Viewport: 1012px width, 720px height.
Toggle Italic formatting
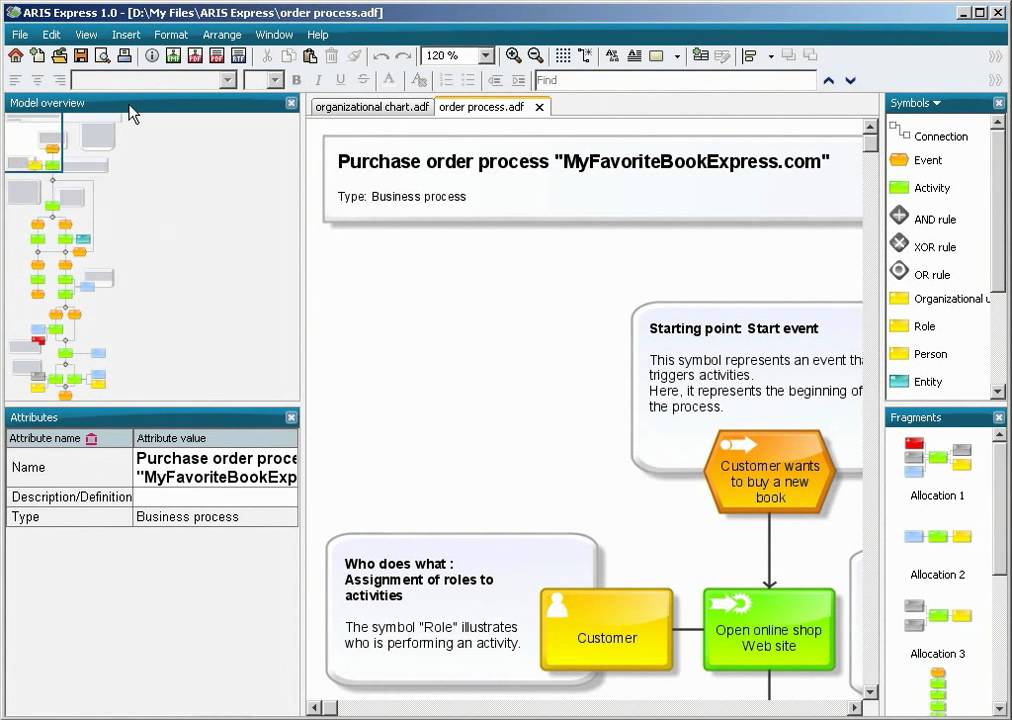tap(318, 80)
